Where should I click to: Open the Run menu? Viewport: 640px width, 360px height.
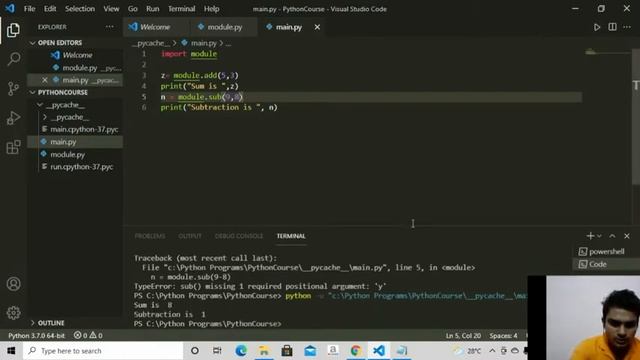tap(153, 9)
